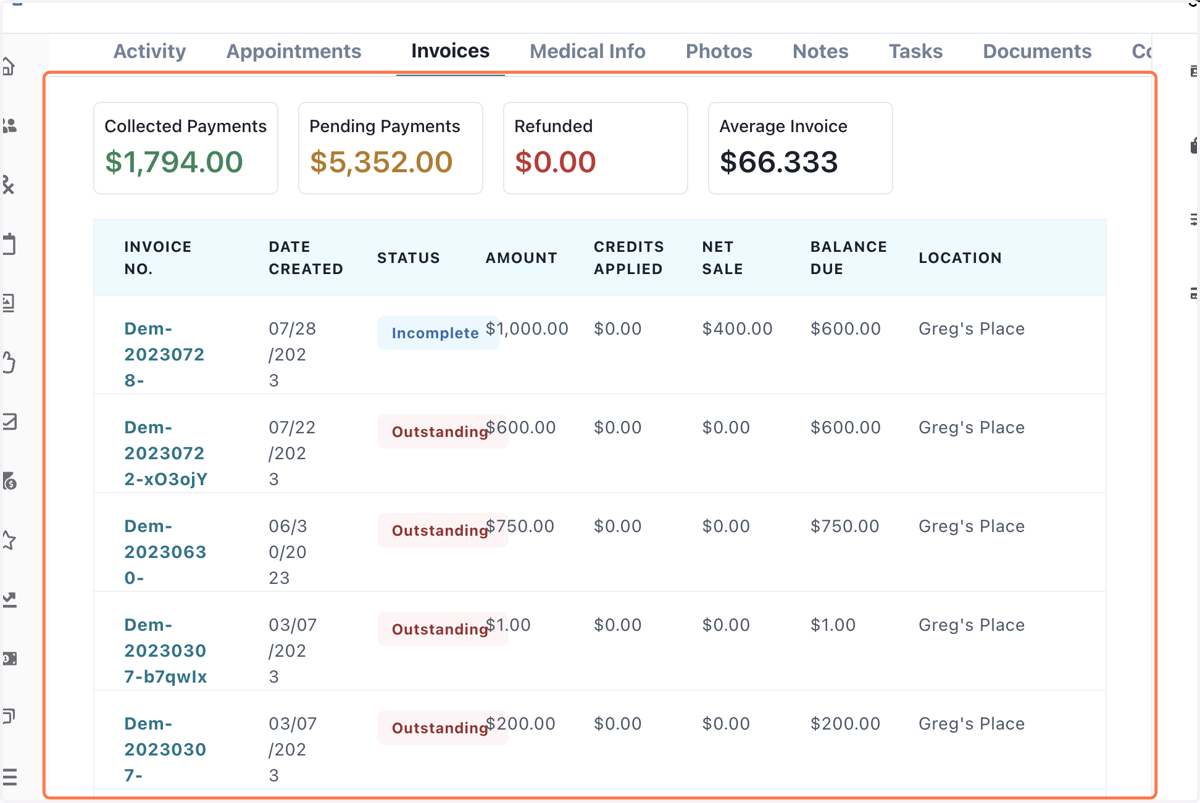This screenshot has height=803, width=1200.
Task: Open invoice Dem-20230722-xO3ojY
Action: pyautogui.click(x=166, y=453)
